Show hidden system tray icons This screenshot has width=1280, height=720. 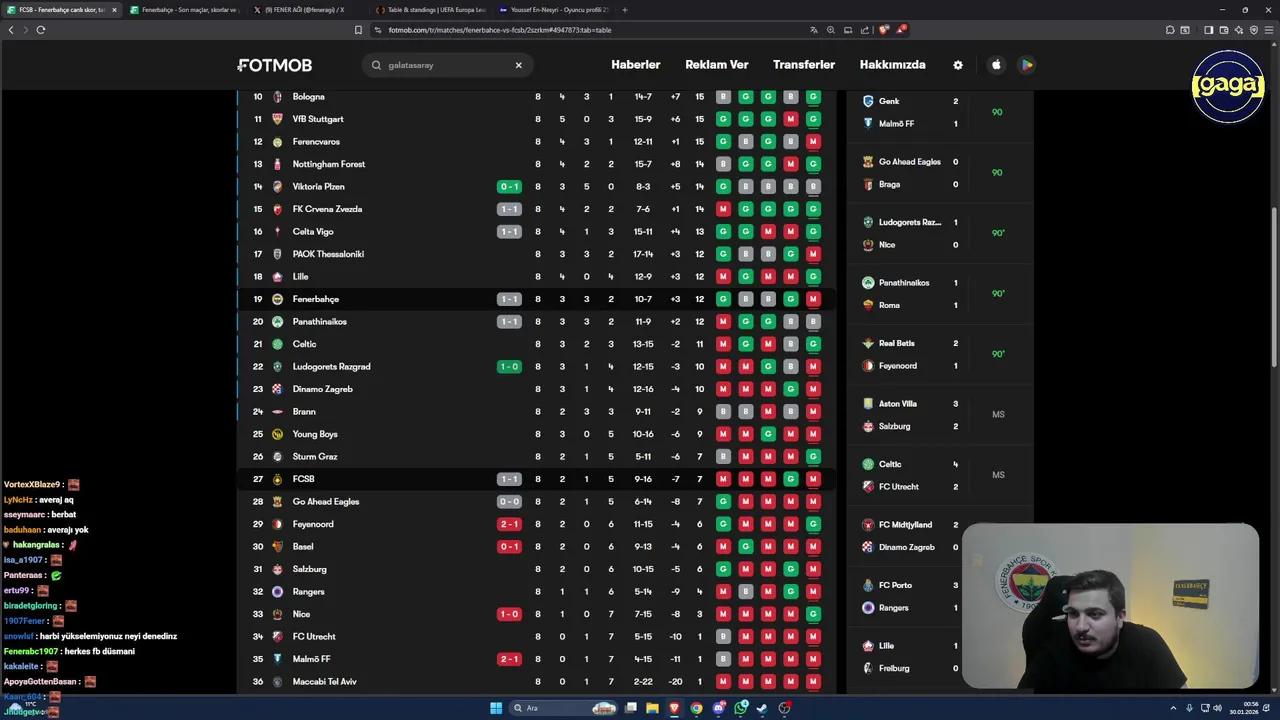tap(1173, 708)
